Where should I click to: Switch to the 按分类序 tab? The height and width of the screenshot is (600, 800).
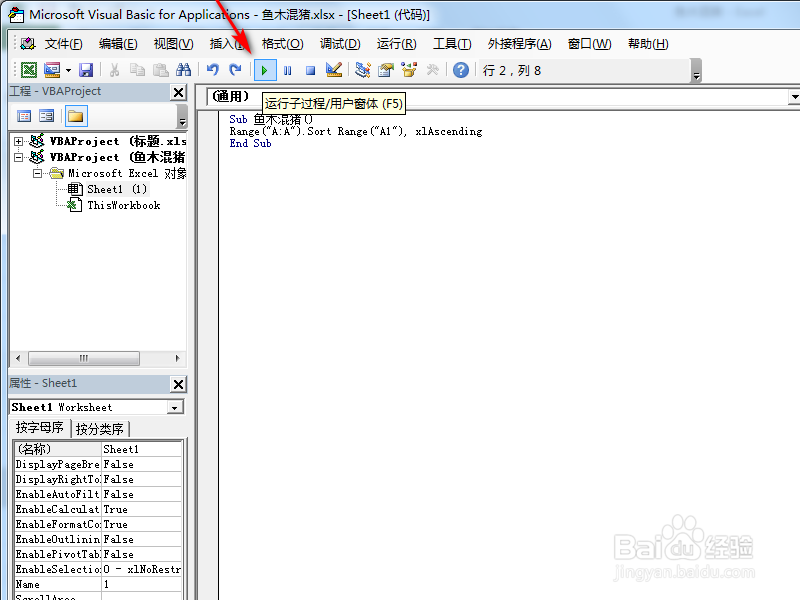100,429
